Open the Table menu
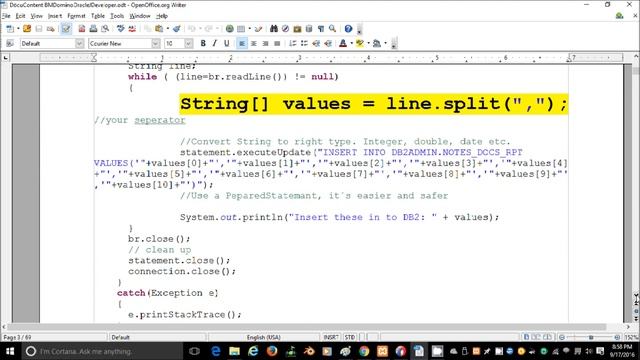640x360 pixels. [x=98, y=16]
